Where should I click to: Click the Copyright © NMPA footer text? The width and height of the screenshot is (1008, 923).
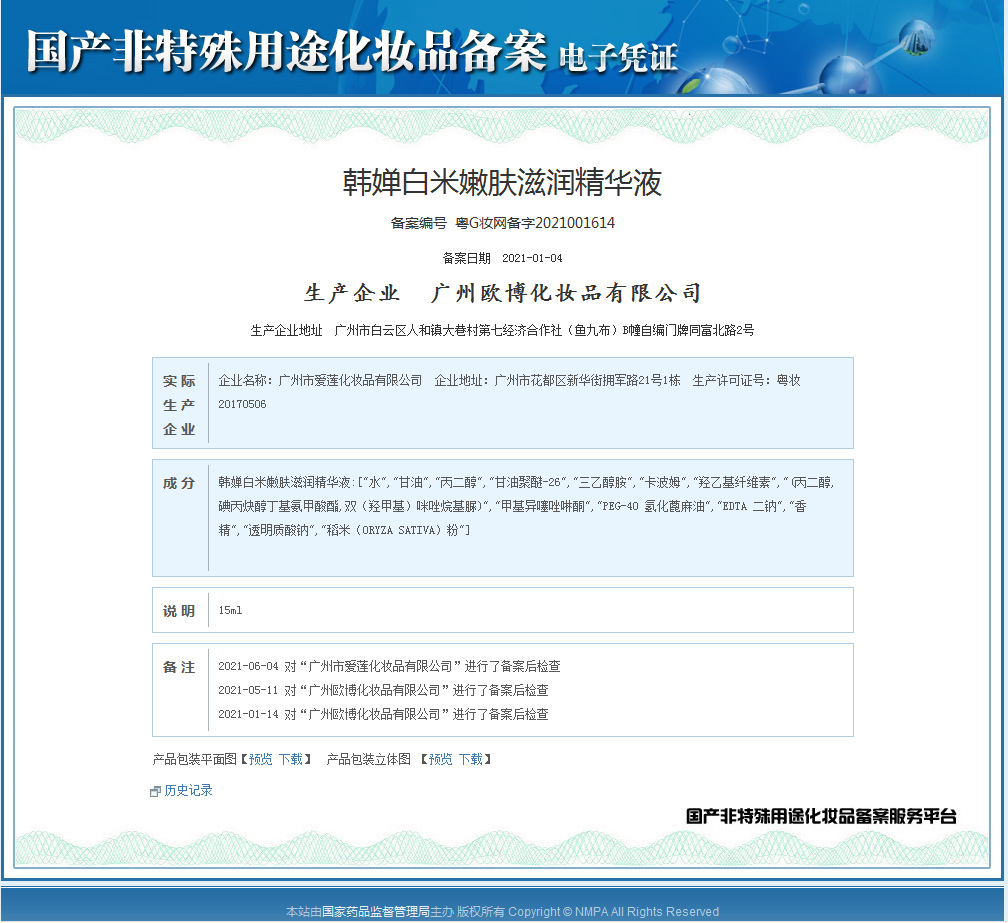pos(613,911)
